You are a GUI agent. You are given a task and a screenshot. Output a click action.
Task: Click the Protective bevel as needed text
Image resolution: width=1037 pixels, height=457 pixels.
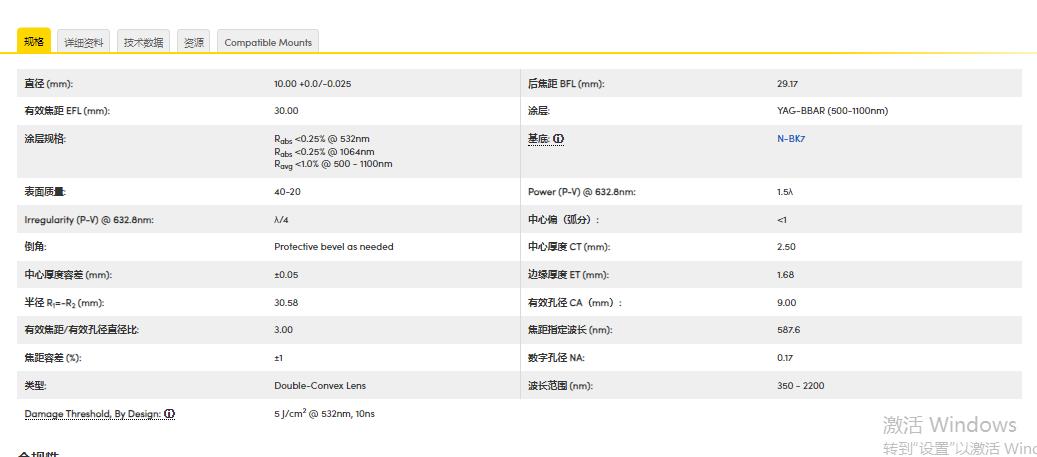(333, 247)
